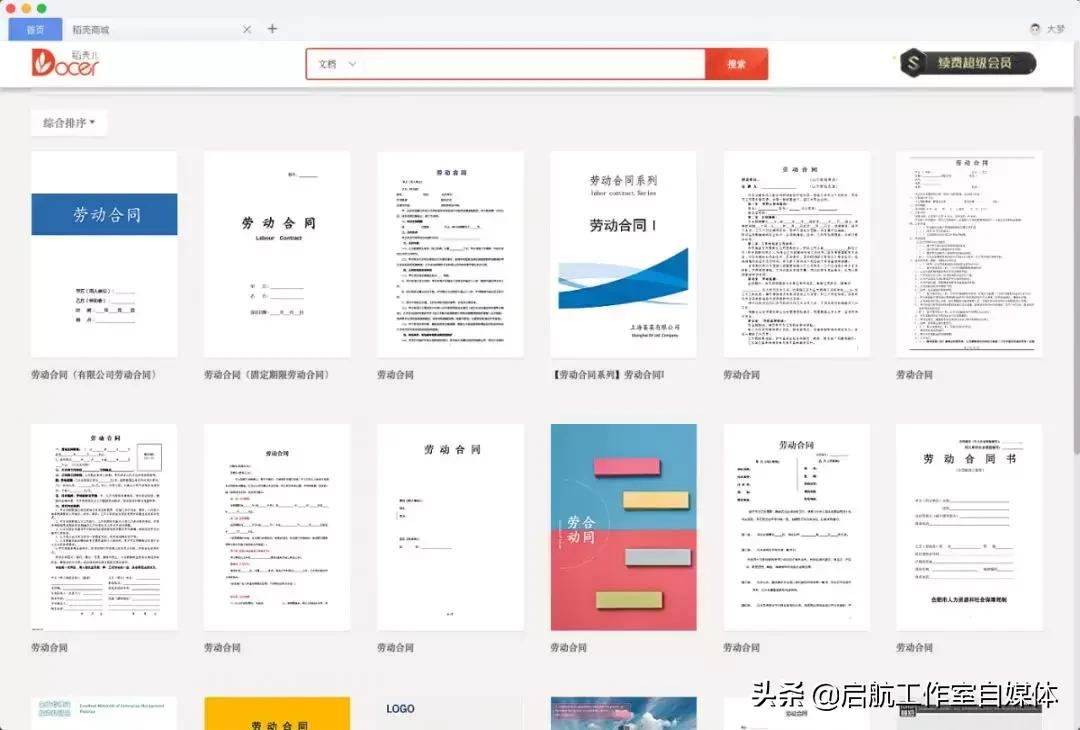
Task: Click the S icon on 续费超级会员 button
Action: pyautogui.click(x=911, y=62)
